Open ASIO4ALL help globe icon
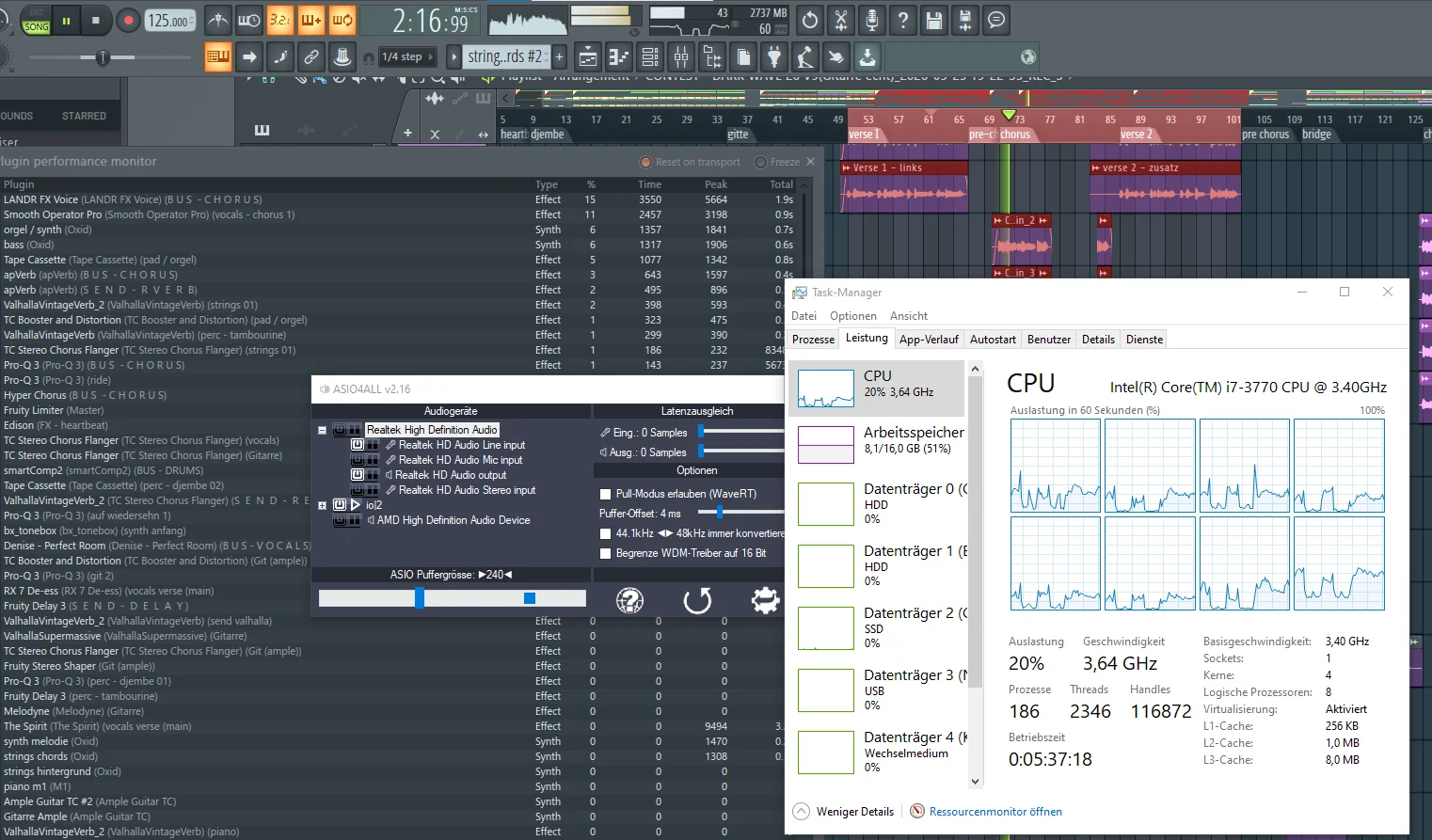The height and width of the screenshot is (840, 1432). (x=629, y=600)
